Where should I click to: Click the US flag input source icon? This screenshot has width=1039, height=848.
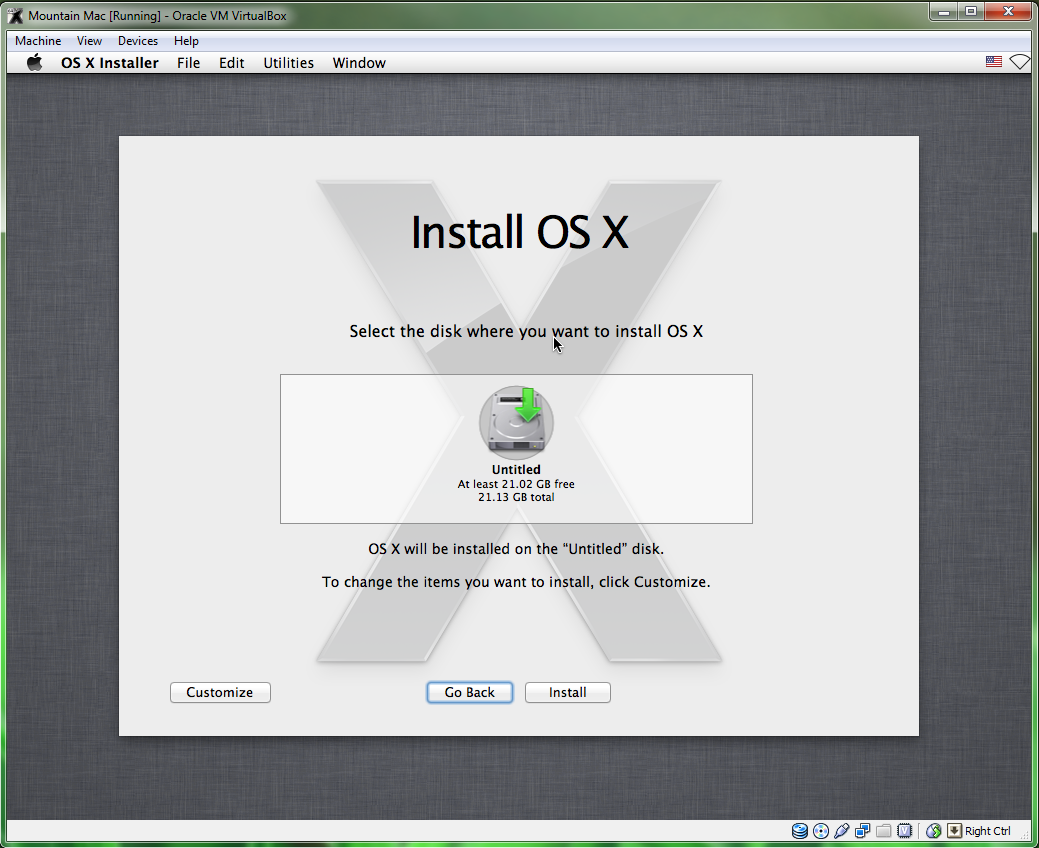[x=993, y=62]
